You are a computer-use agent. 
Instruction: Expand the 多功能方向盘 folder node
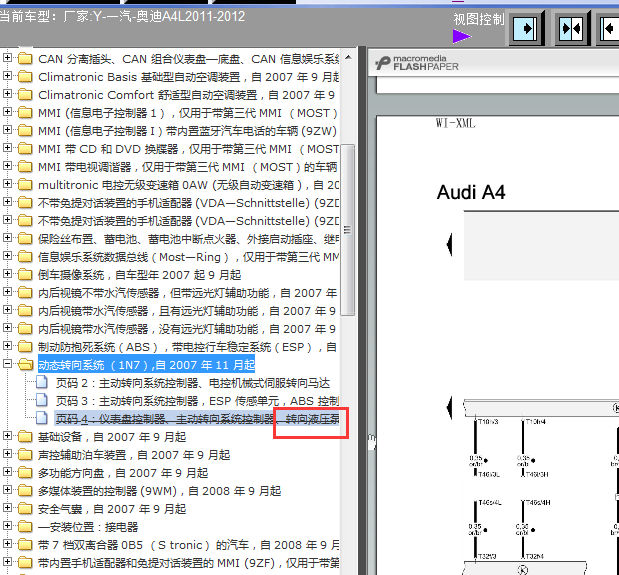(7, 472)
